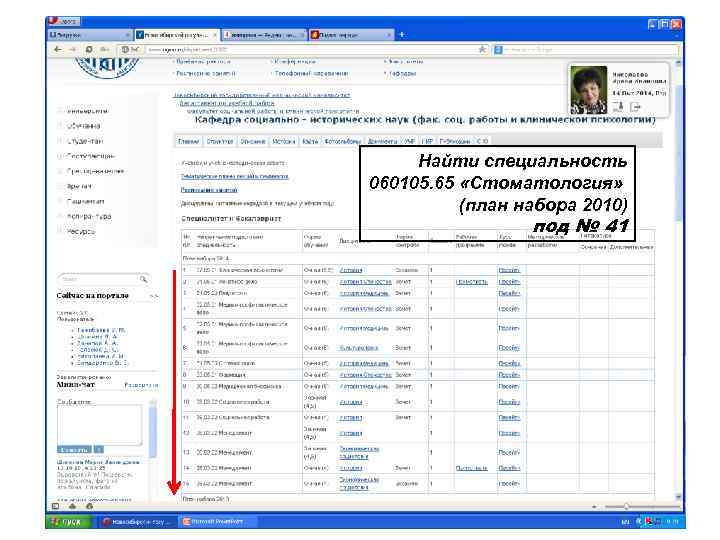Open the Поступающим sidebar menu item
Screen dimensions: 720x540
tap(90, 156)
